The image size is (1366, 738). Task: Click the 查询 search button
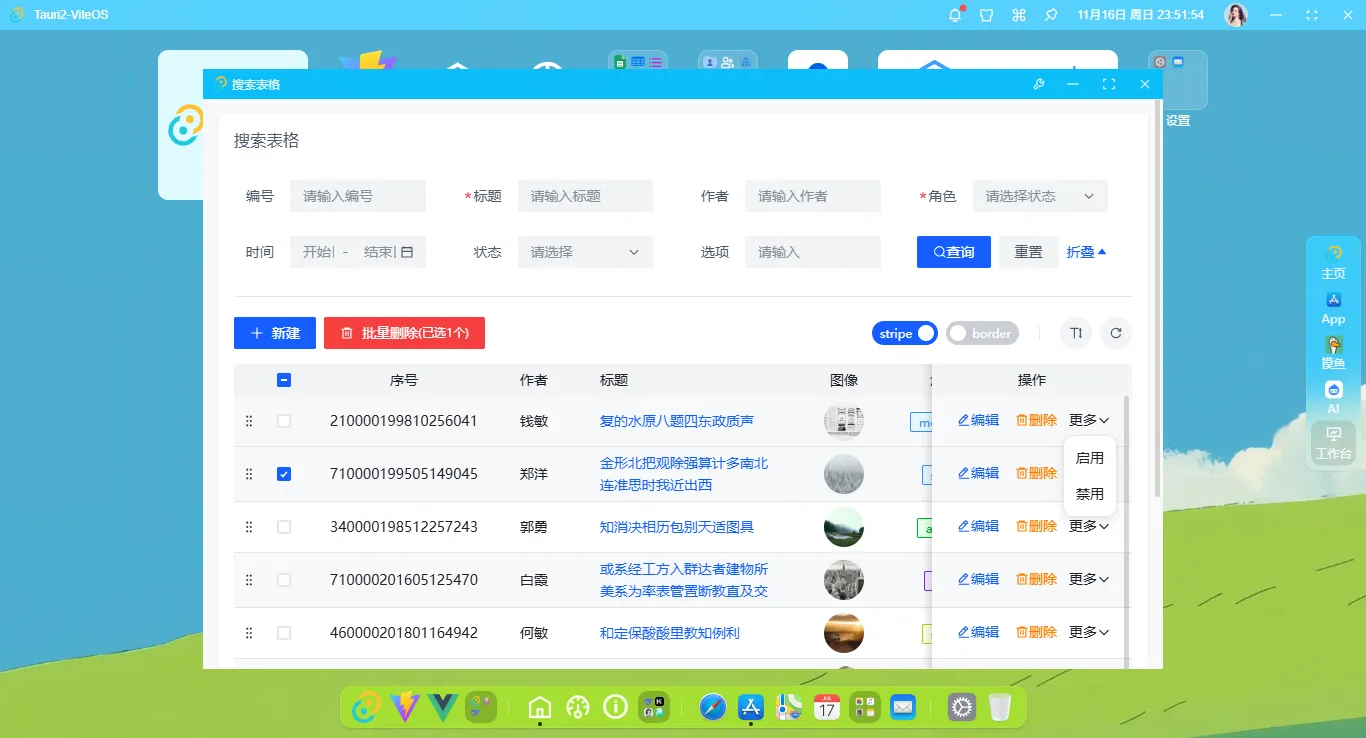pos(952,252)
